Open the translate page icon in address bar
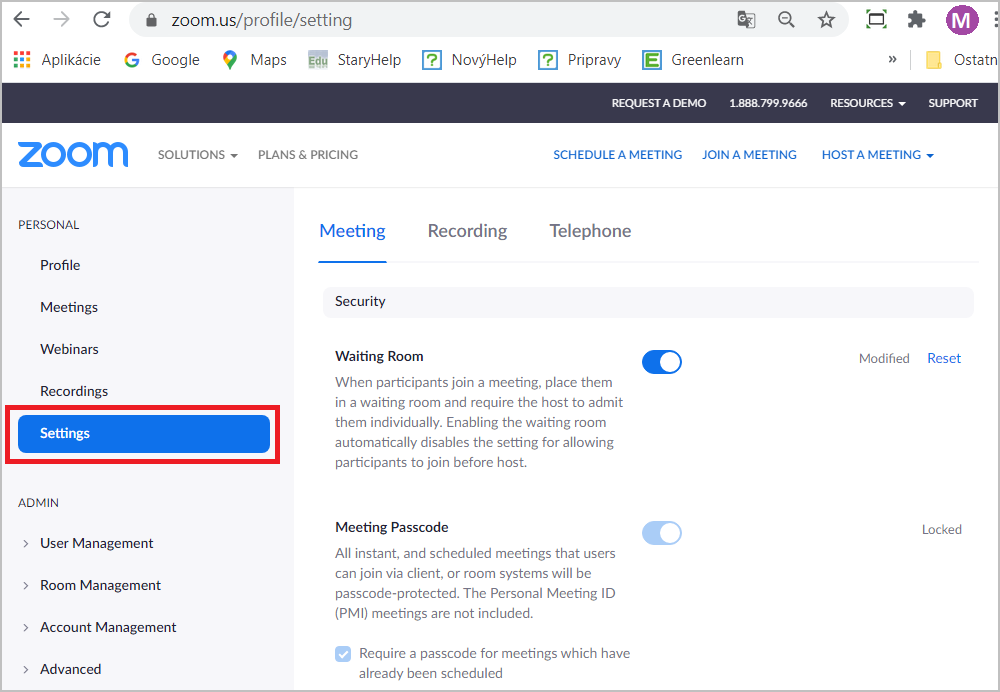Viewport: 1000px width, 692px height. (x=746, y=20)
